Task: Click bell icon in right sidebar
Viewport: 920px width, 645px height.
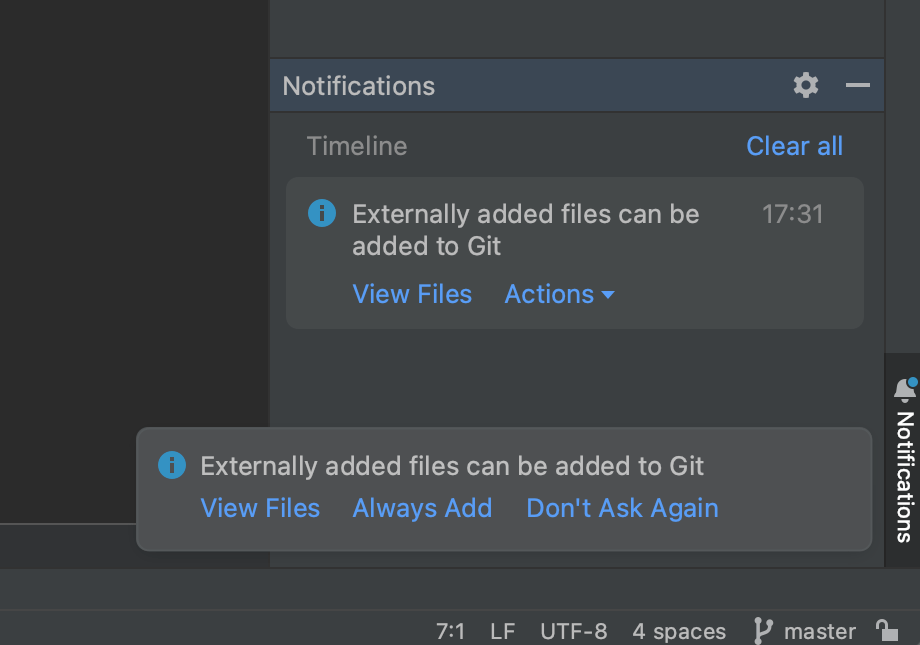Action: coord(905,390)
